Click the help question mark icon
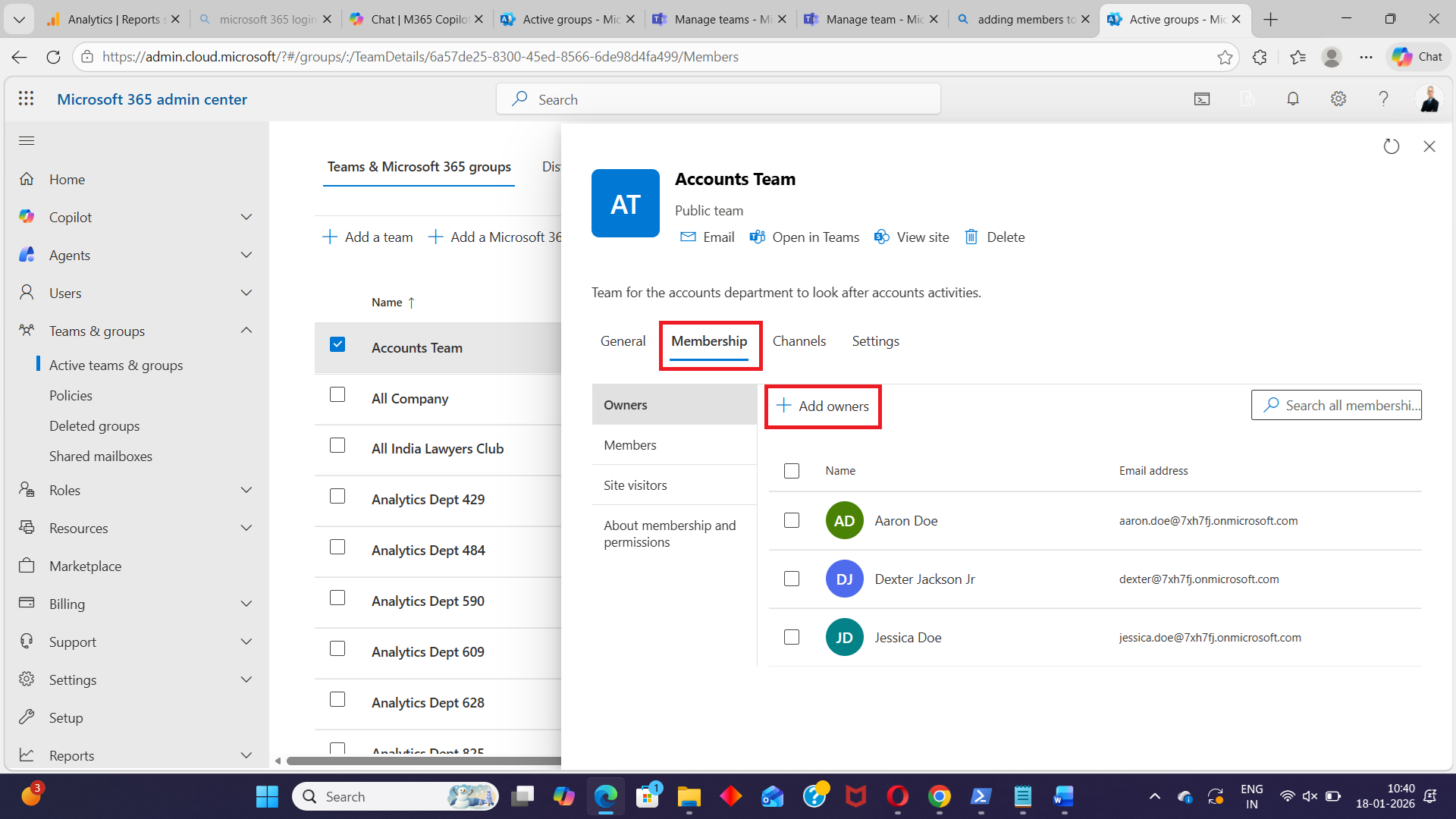The width and height of the screenshot is (1456, 819). [1383, 99]
